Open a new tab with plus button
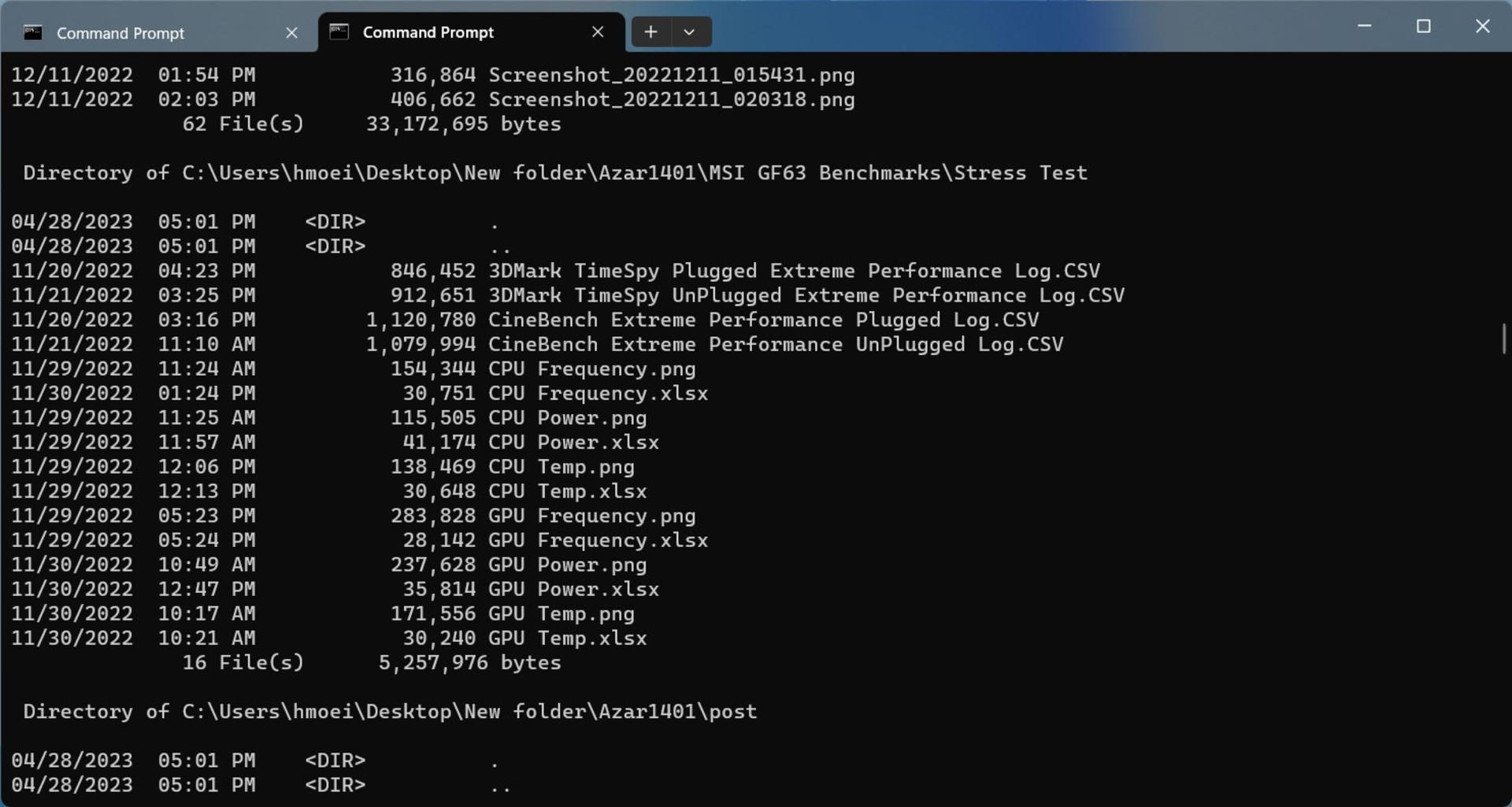The width and height of the screenshot is (1512, 807). (x=650, y=32)
